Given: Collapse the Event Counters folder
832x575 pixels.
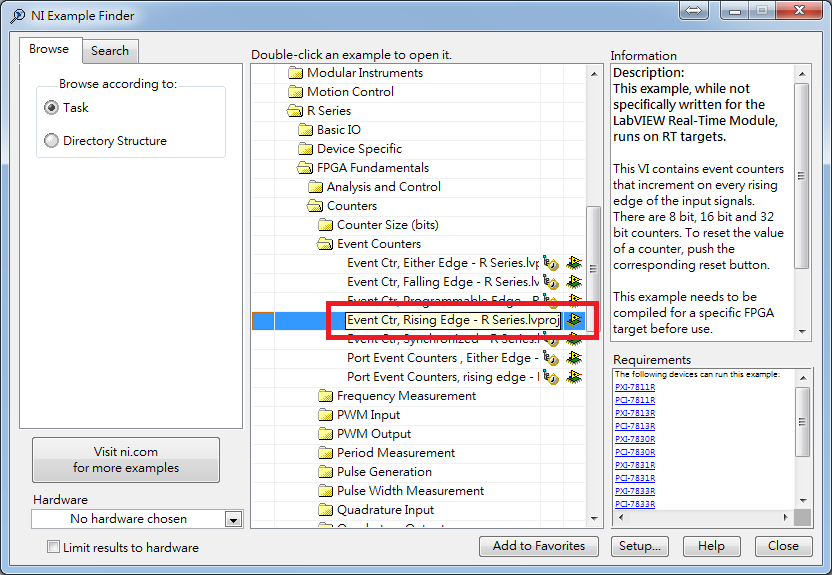Looking at the screenshot, I should [x=369, y=244].
